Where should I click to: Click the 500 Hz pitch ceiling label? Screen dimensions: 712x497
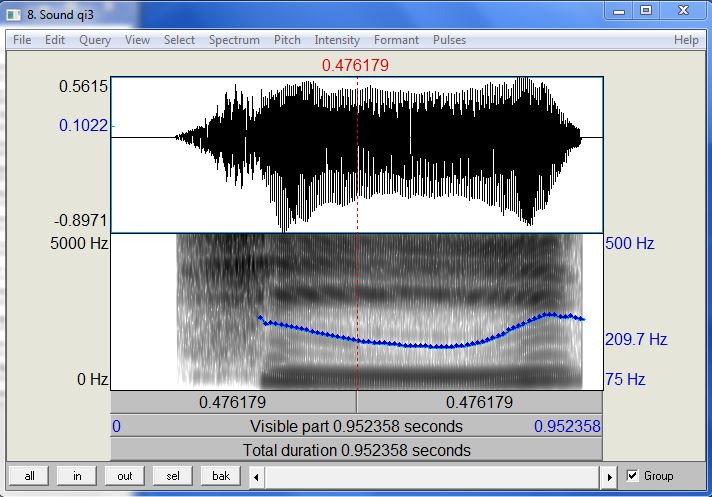click(x=629, y=243)
